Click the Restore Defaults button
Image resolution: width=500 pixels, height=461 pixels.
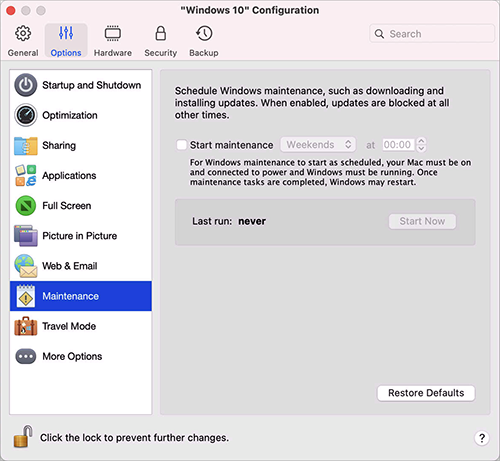point(426,393)
